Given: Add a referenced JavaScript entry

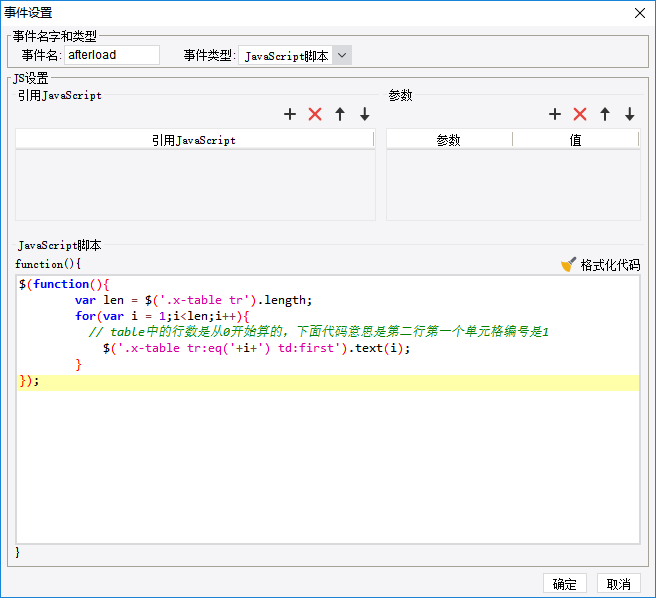Looking at the screenshot, I should pos(290,114).
